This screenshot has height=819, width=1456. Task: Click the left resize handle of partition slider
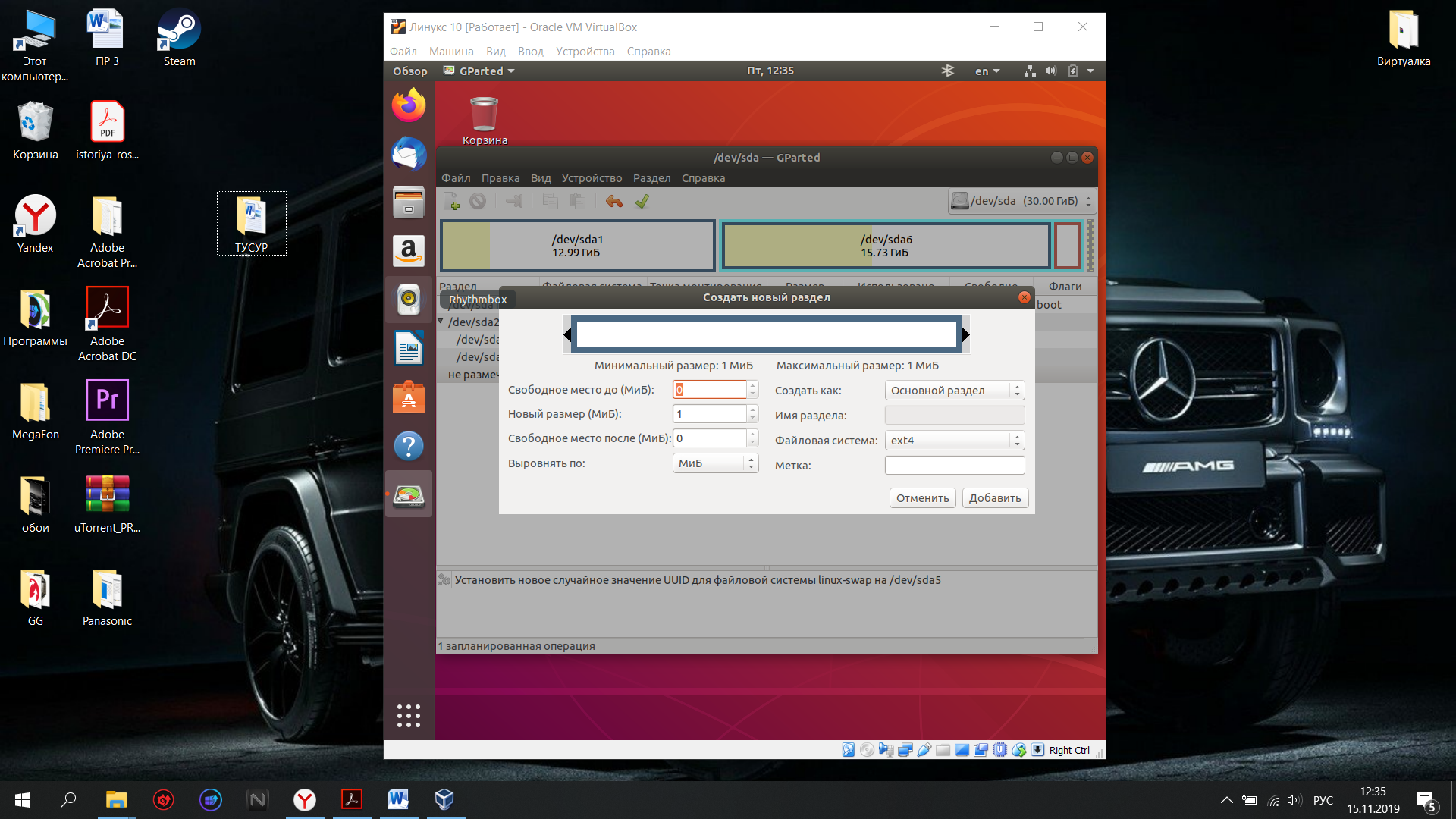pyautogui.click(x=567, y=334)
